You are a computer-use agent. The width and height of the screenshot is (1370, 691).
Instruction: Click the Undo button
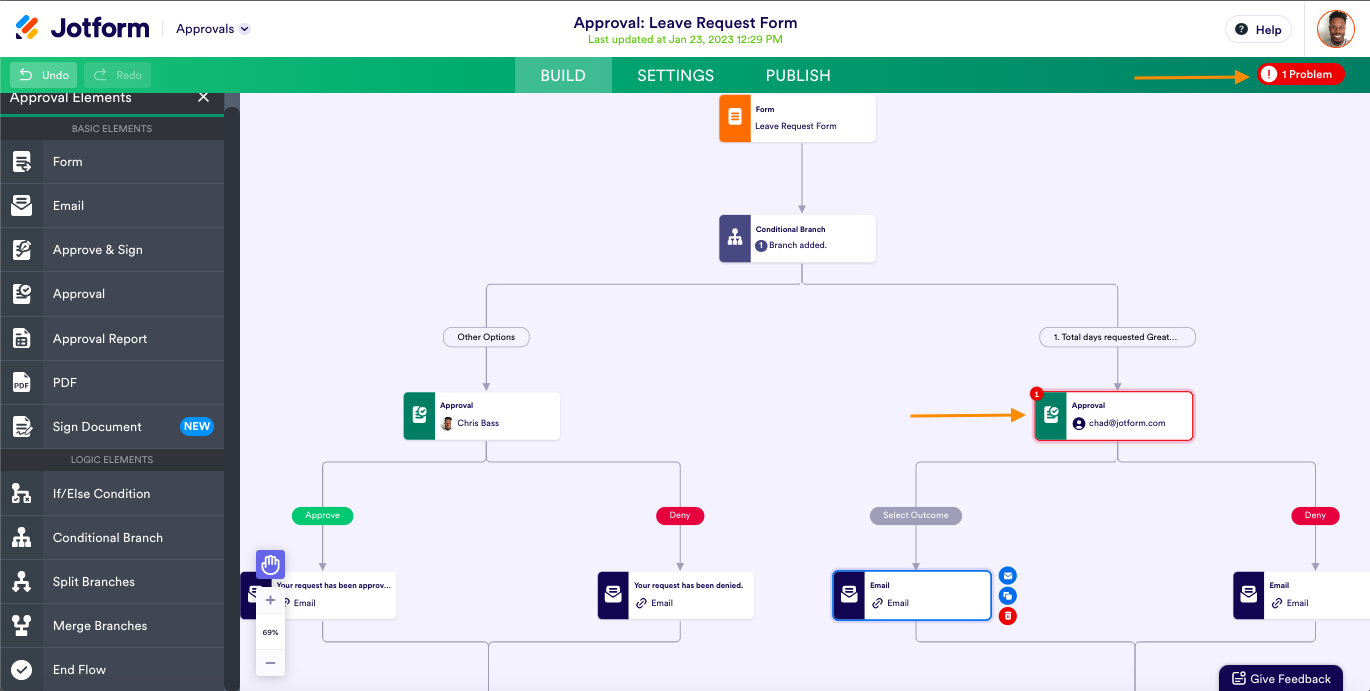[45, 75]
